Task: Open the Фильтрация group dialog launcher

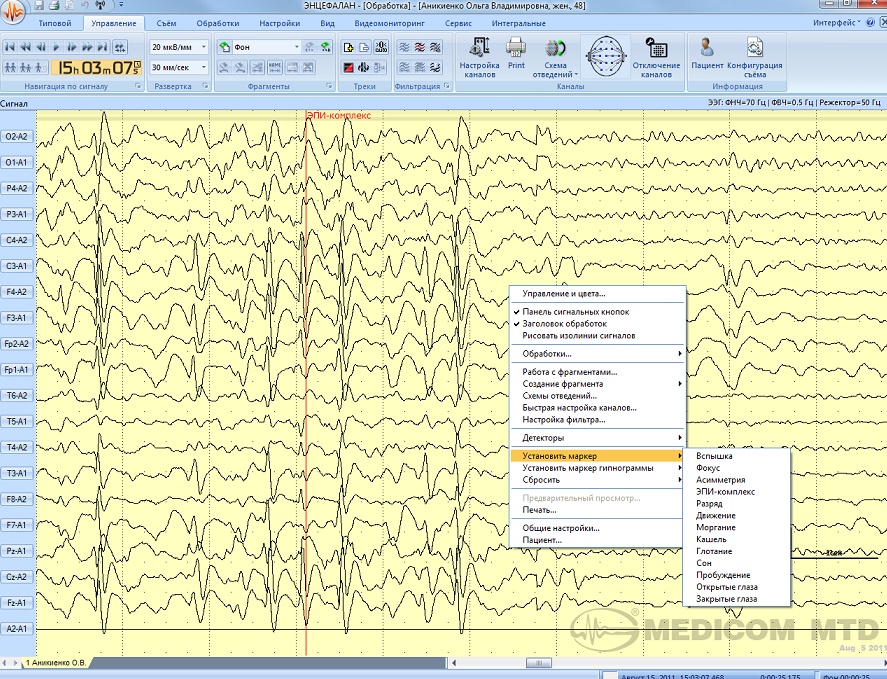Action: (x=447, y=86)
